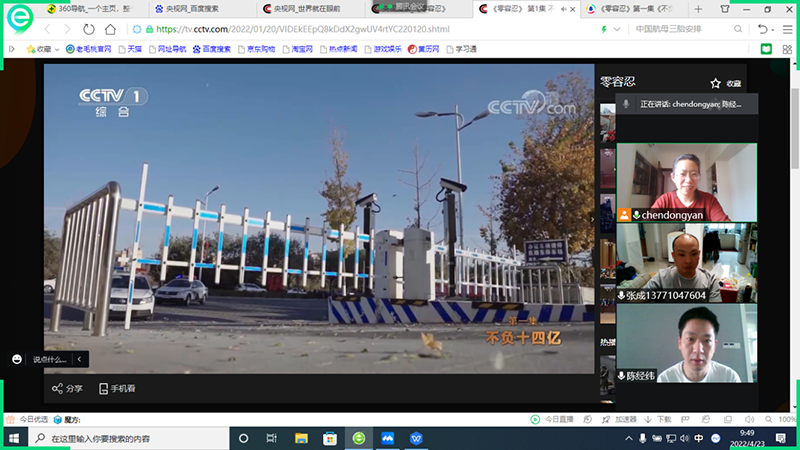This screenshot has height=450, width=800.
Task: Open Microsoft Store from the taskbar
Action: click(330, 438)
